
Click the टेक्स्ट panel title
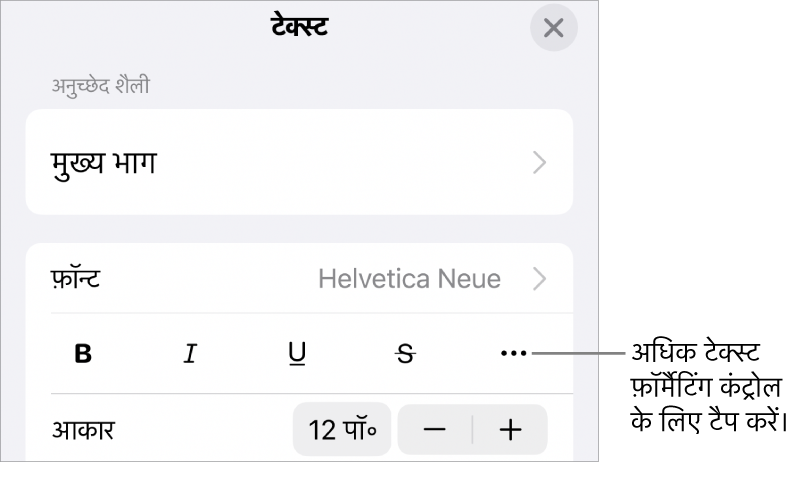click(299, 27)
